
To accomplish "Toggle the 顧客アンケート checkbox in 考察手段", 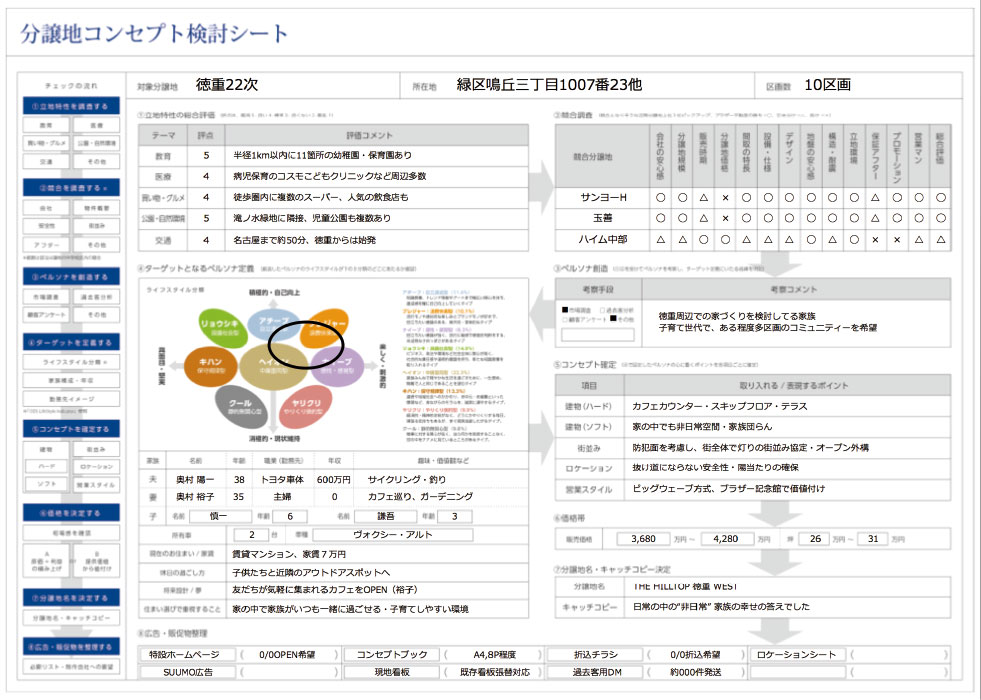I will pos(565,319).
